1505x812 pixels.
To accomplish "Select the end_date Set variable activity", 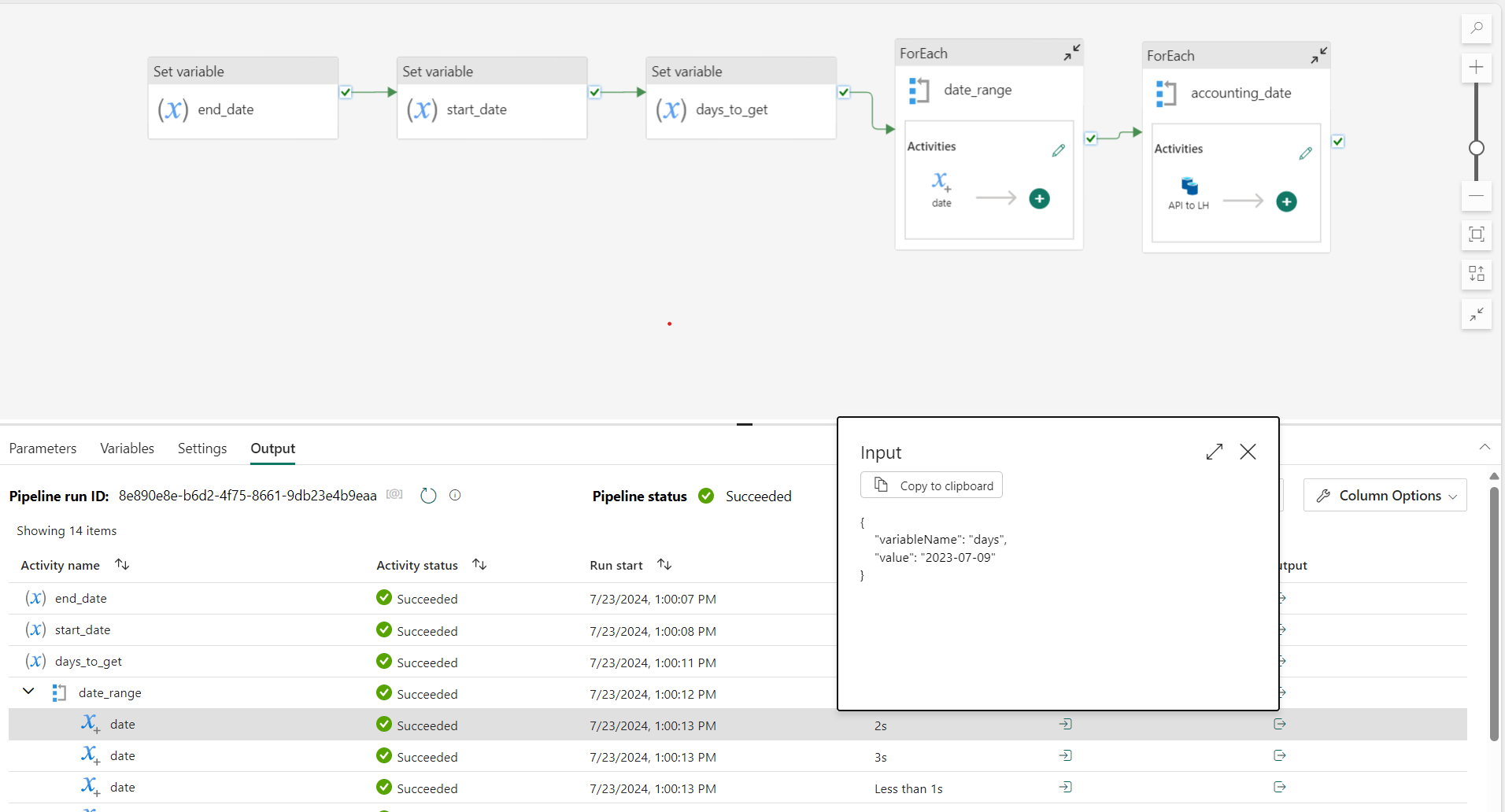I will 243,98.
